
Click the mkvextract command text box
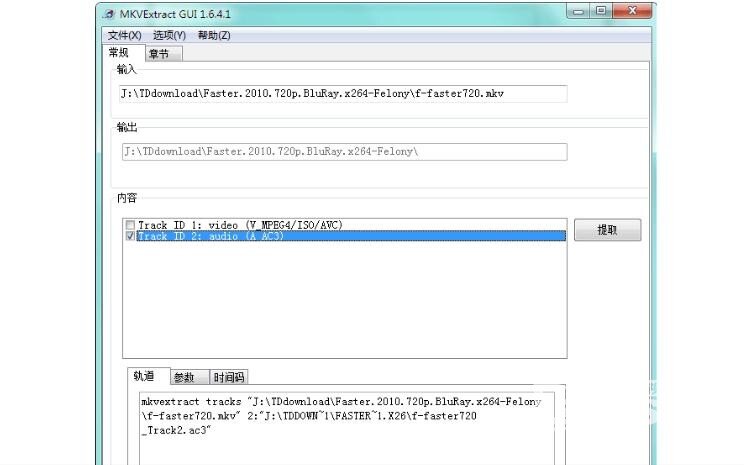pyautogui.click(x=347, y=428)
